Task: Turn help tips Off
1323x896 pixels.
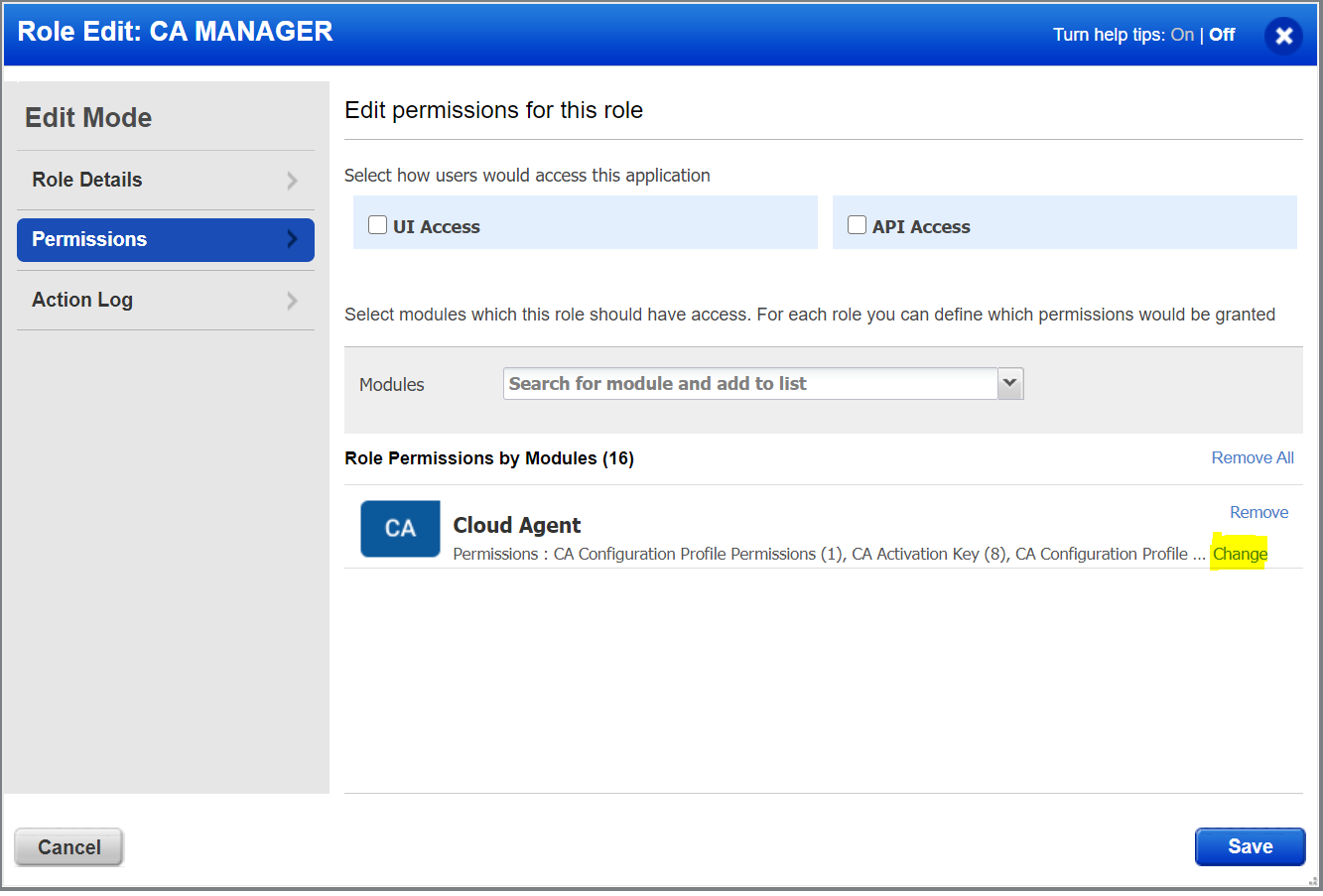Action: 1221,34
